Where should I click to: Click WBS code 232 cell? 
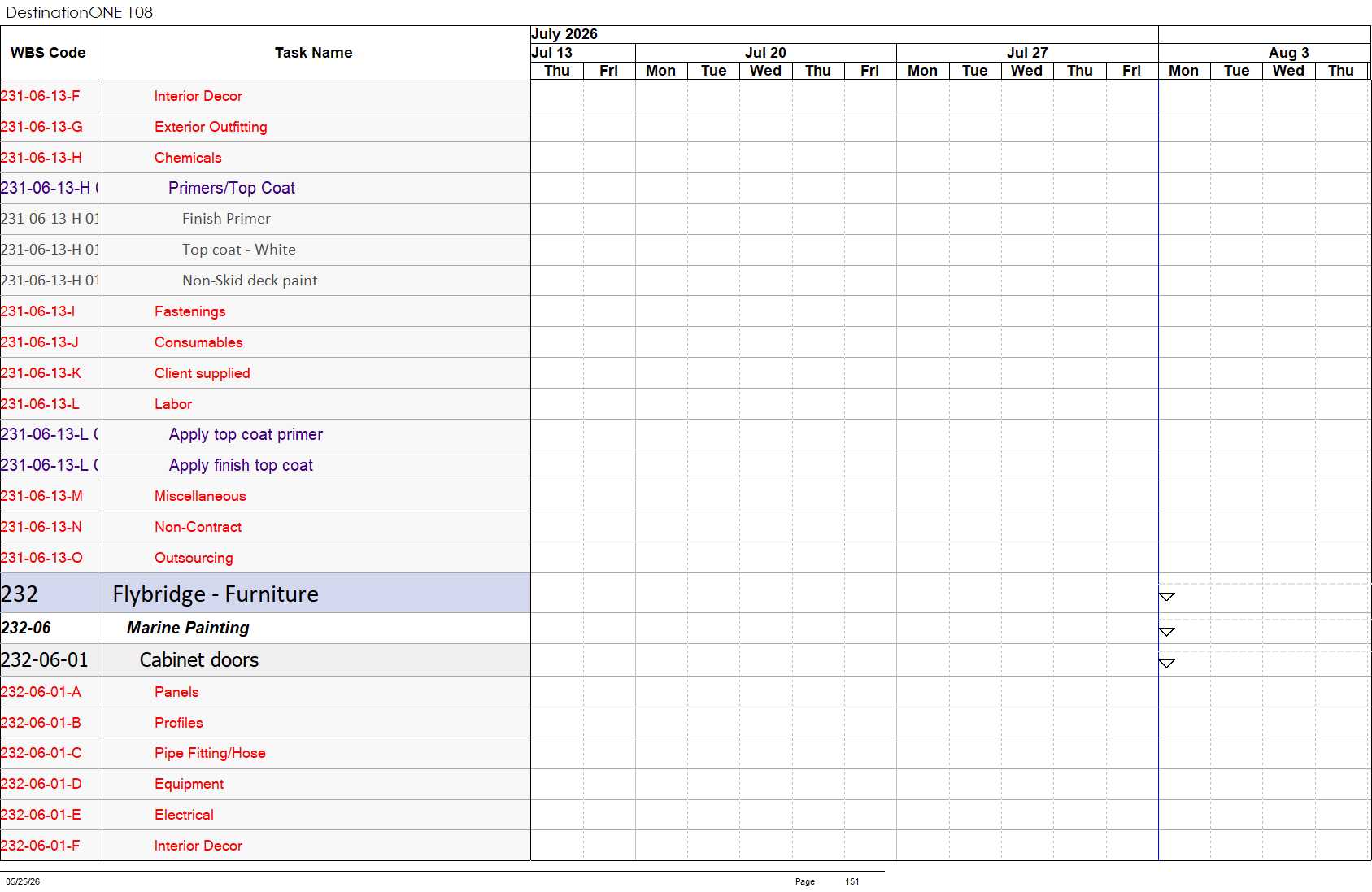[49, 594]
